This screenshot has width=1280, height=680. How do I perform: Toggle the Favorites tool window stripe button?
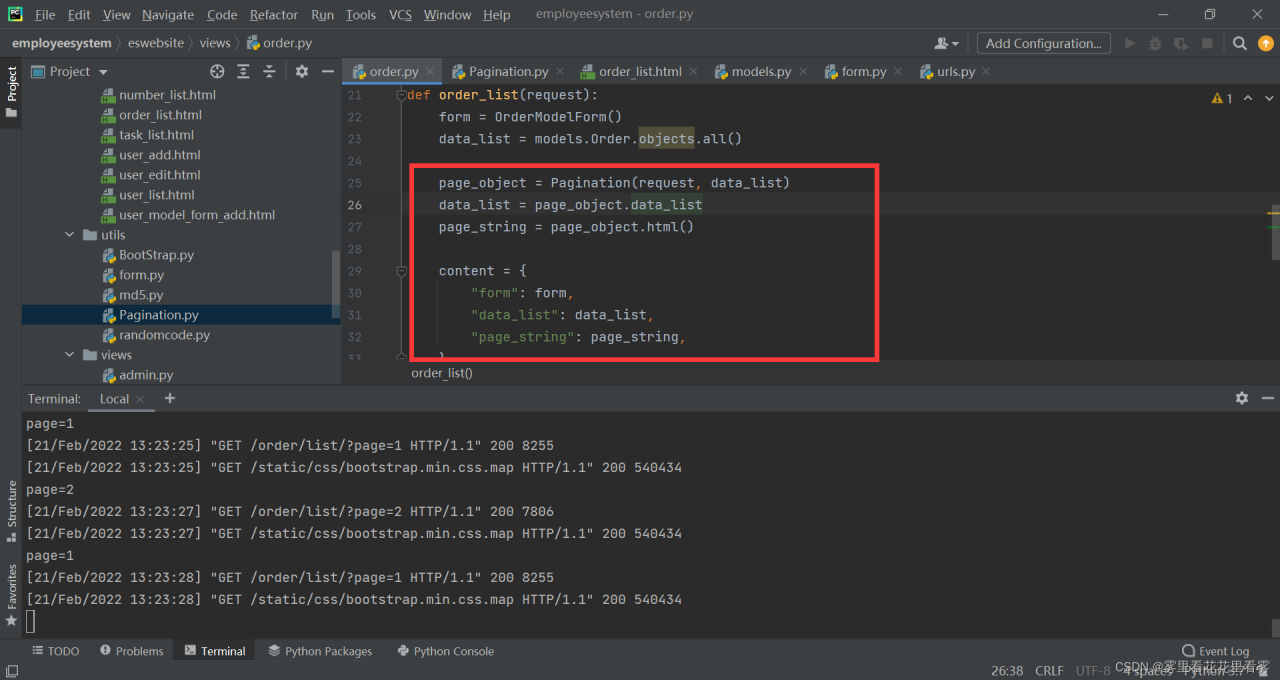[12, 595]
